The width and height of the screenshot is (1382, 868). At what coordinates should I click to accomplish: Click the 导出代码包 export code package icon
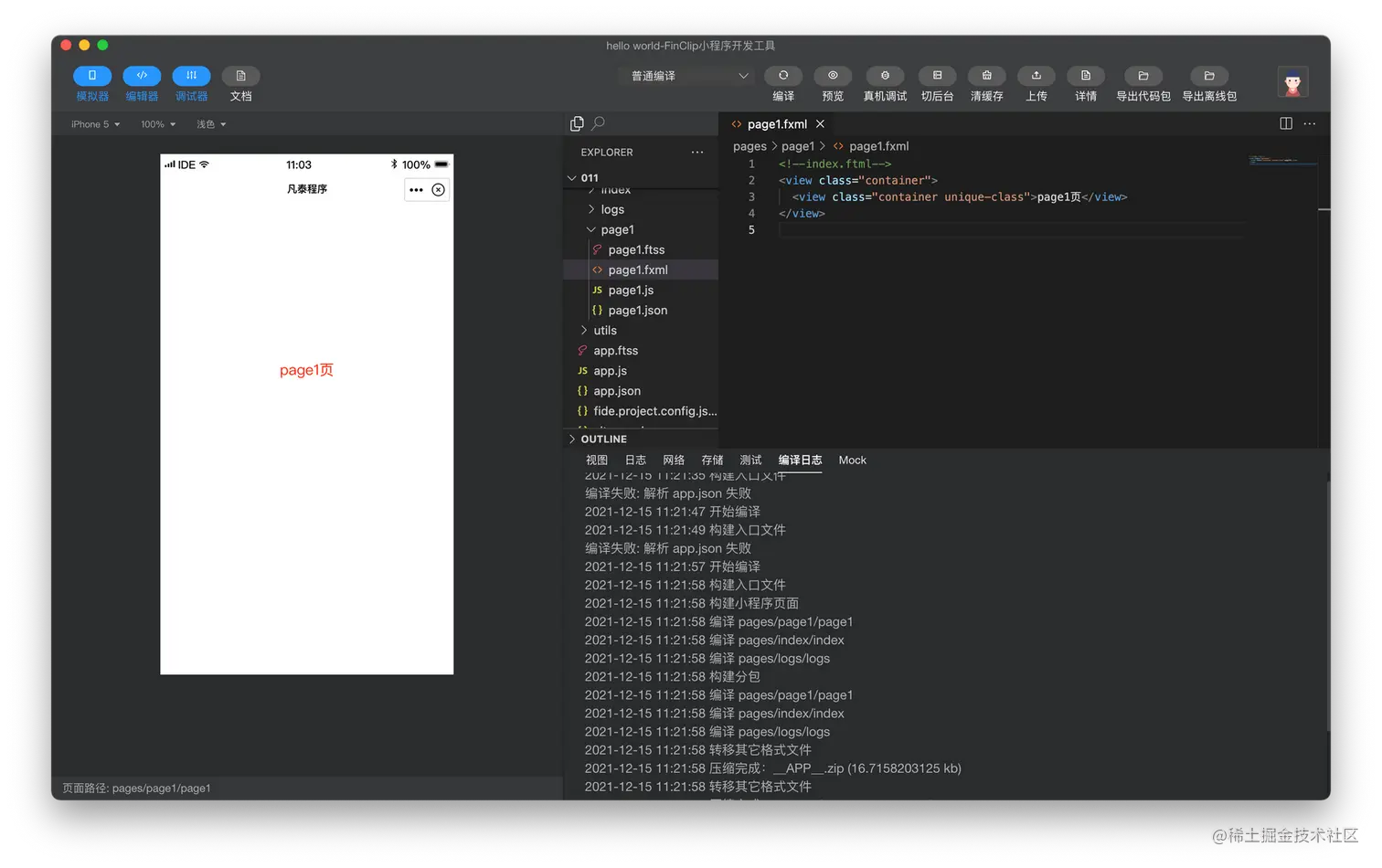(x=1143, y=76)
